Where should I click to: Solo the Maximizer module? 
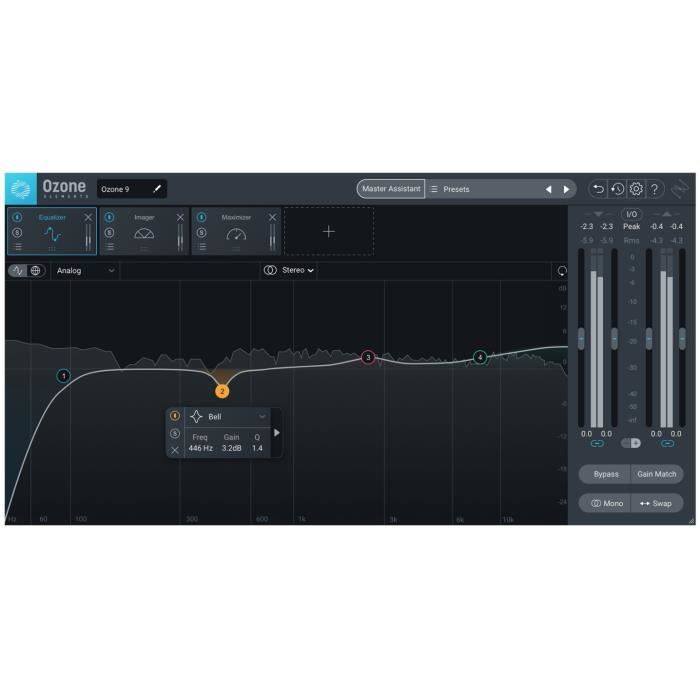(201, 233)
